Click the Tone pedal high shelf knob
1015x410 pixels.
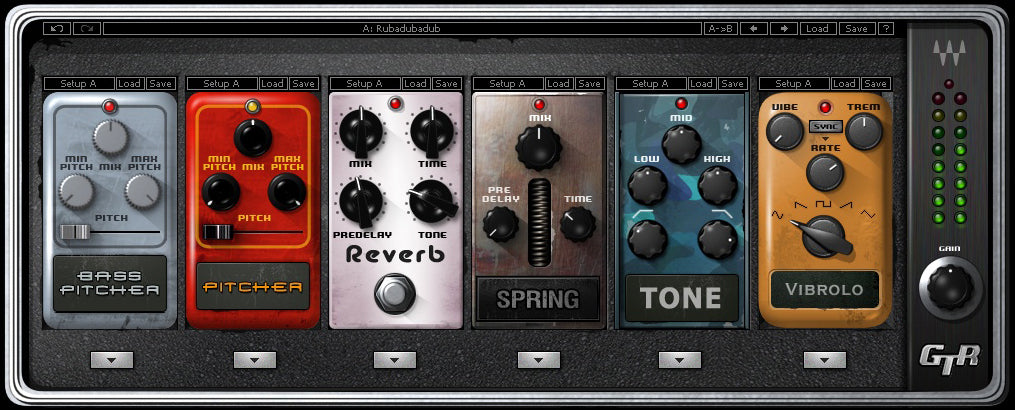pos(717,240)
